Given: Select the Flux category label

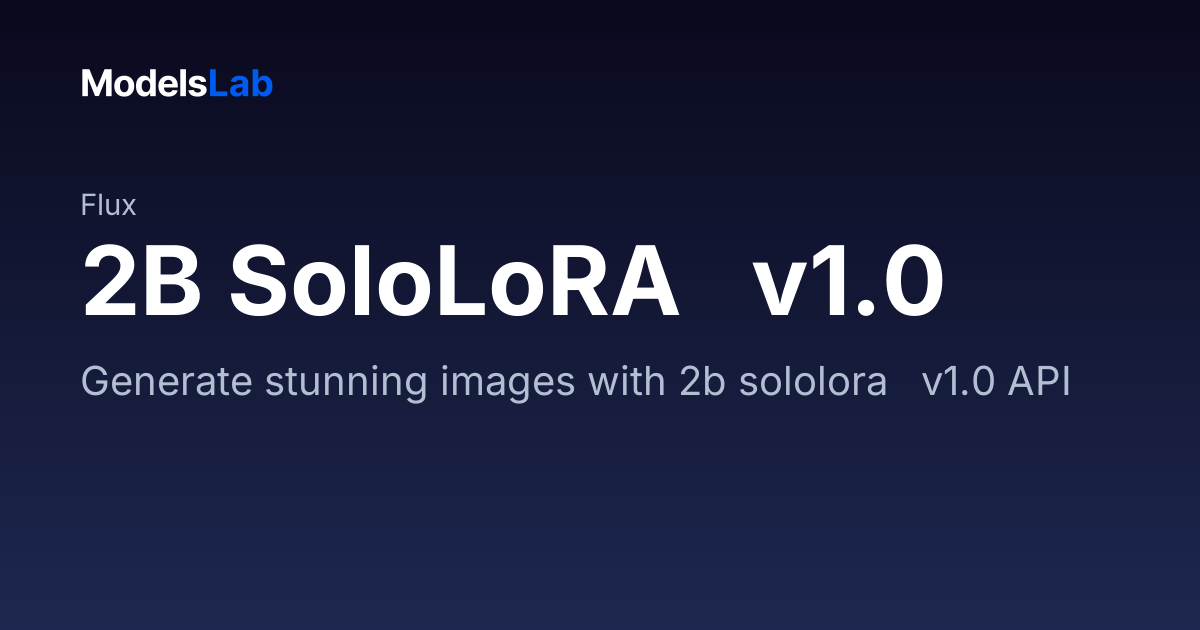Looking at the screenshot, I should tap(108, 206).
